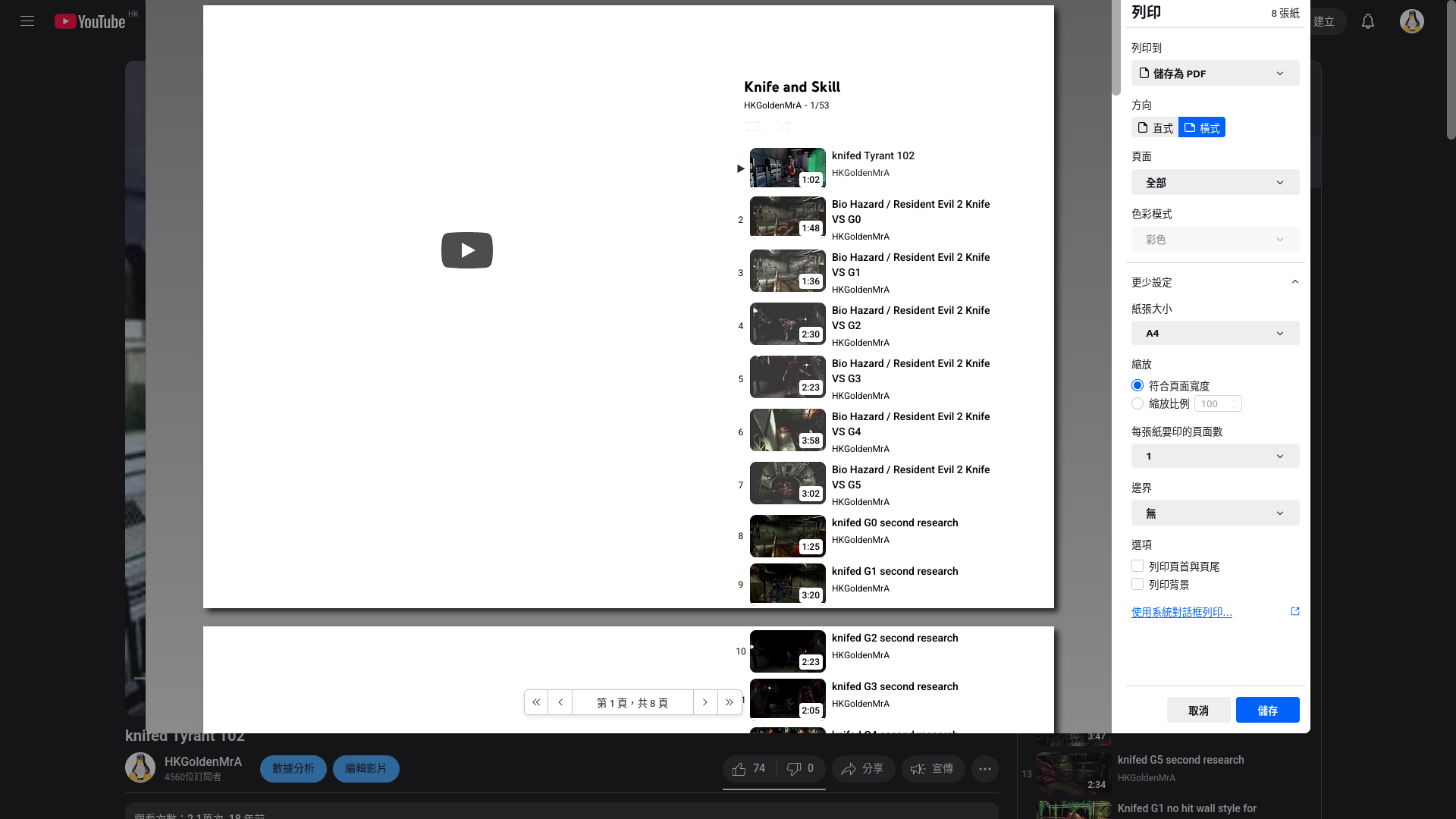Click the 宣傳 promote button

click(933, 769)
